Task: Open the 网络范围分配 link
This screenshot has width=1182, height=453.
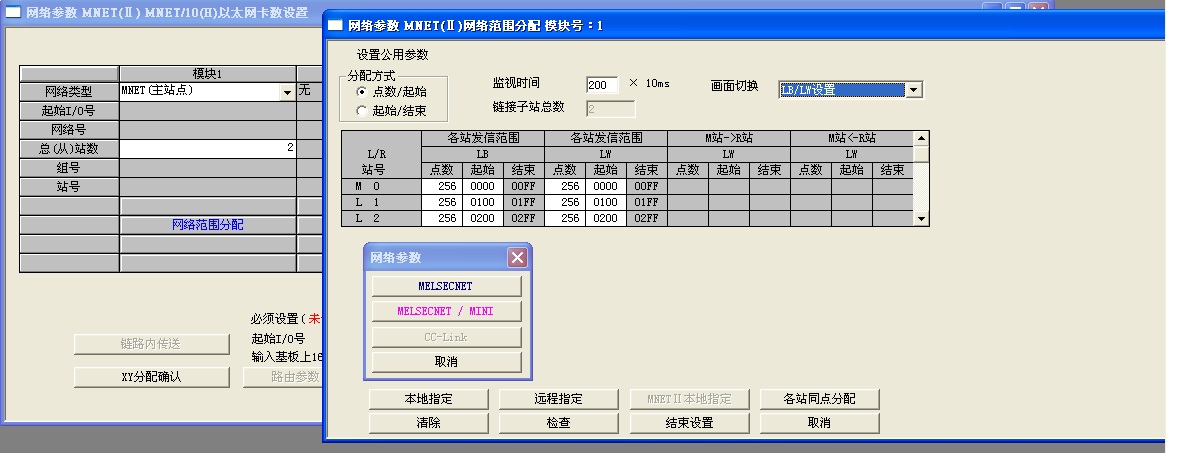Action: [207, 225]
